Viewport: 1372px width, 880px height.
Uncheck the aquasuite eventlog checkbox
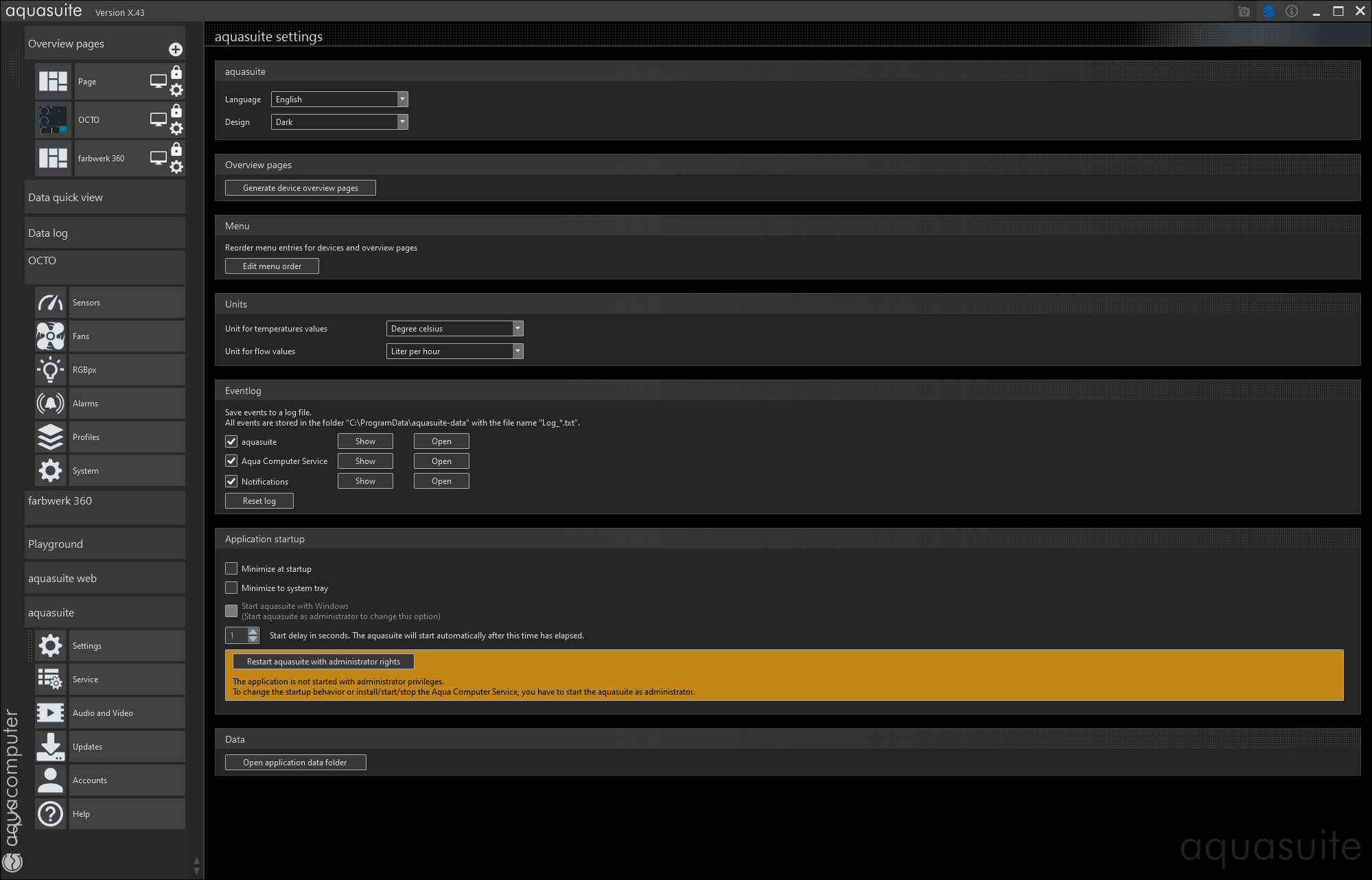[x=231, y=441]
